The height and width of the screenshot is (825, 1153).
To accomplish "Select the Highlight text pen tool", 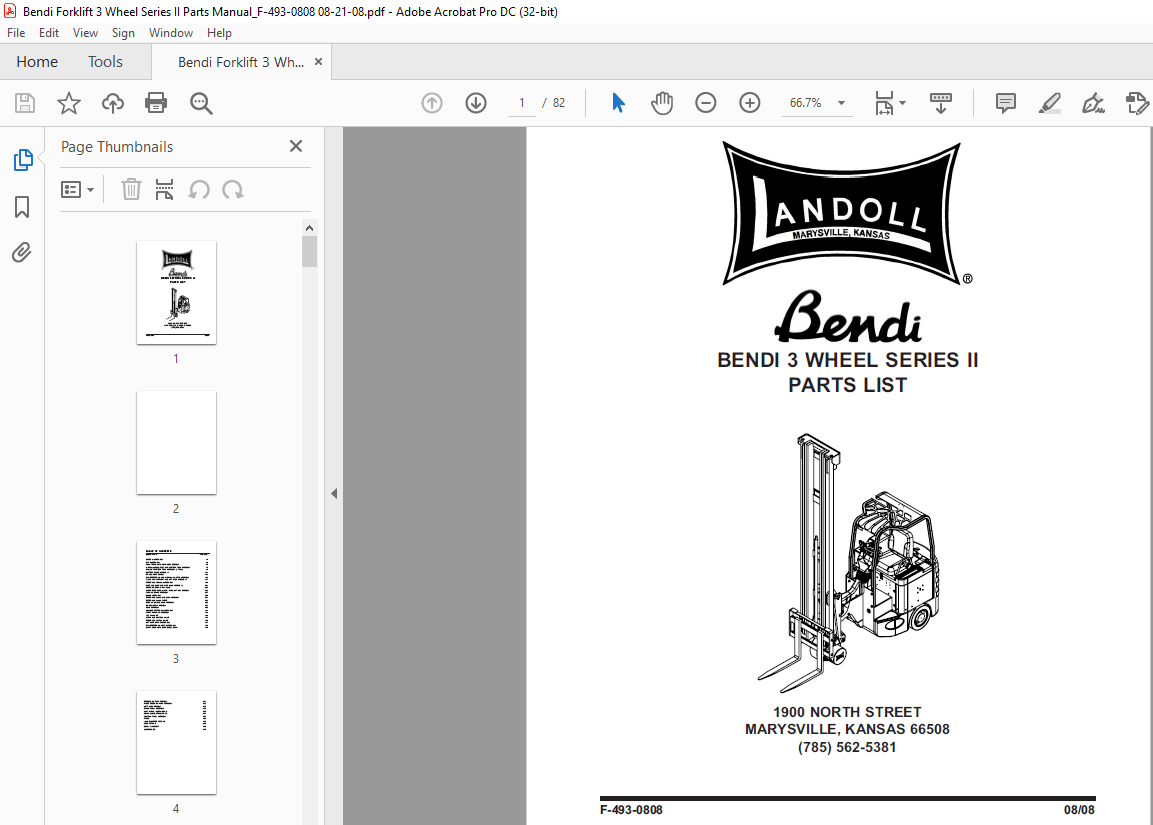I will tap(1049, 103).
